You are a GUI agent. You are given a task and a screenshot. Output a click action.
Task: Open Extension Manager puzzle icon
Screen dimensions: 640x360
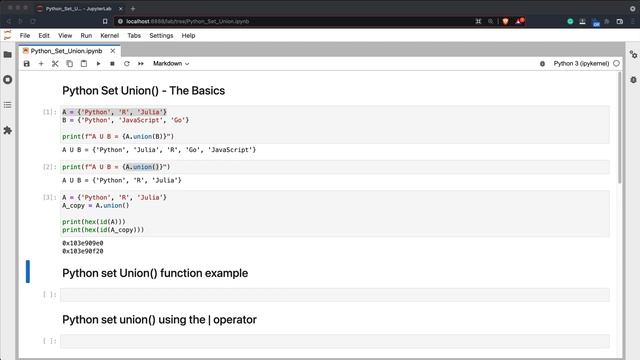(7, 130)
